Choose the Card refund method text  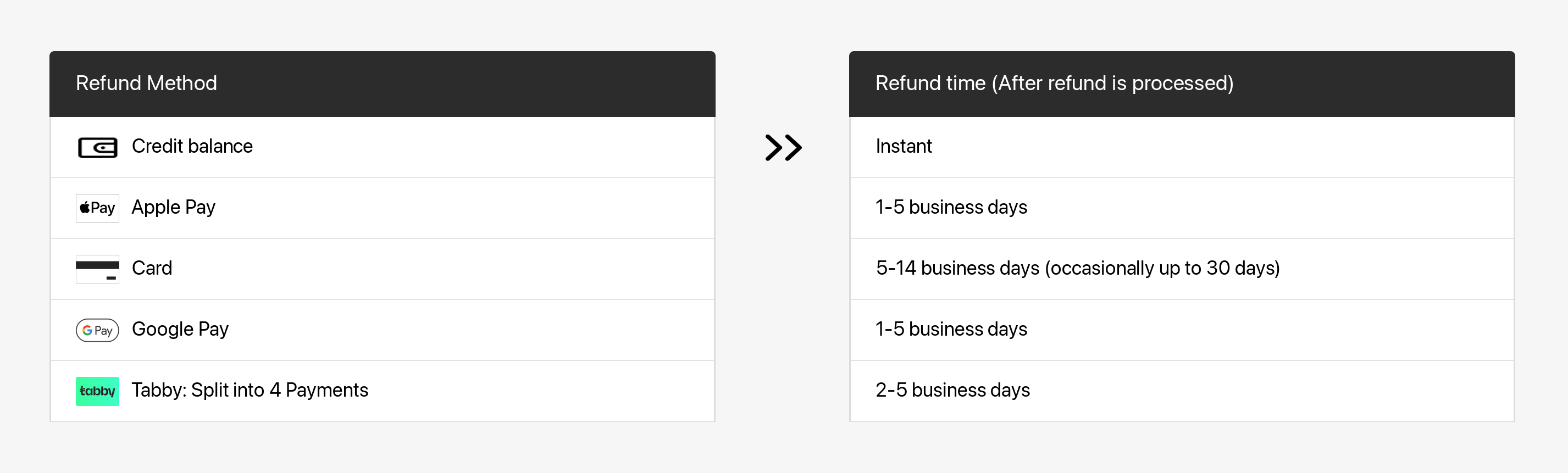tap(152, 269)
